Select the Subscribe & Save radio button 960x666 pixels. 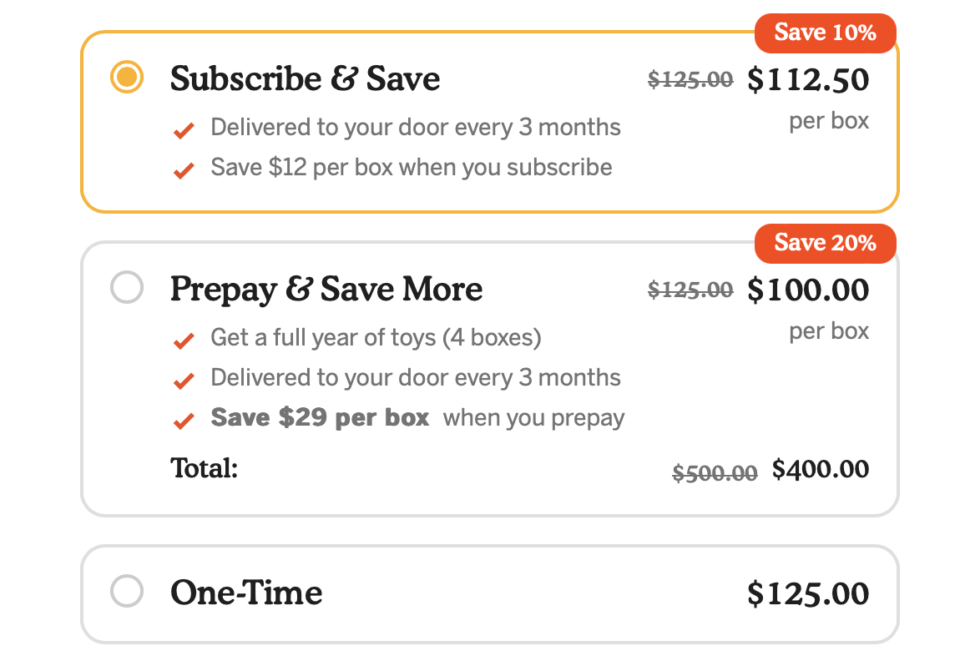pyautogui.click(x=127, y=78)
